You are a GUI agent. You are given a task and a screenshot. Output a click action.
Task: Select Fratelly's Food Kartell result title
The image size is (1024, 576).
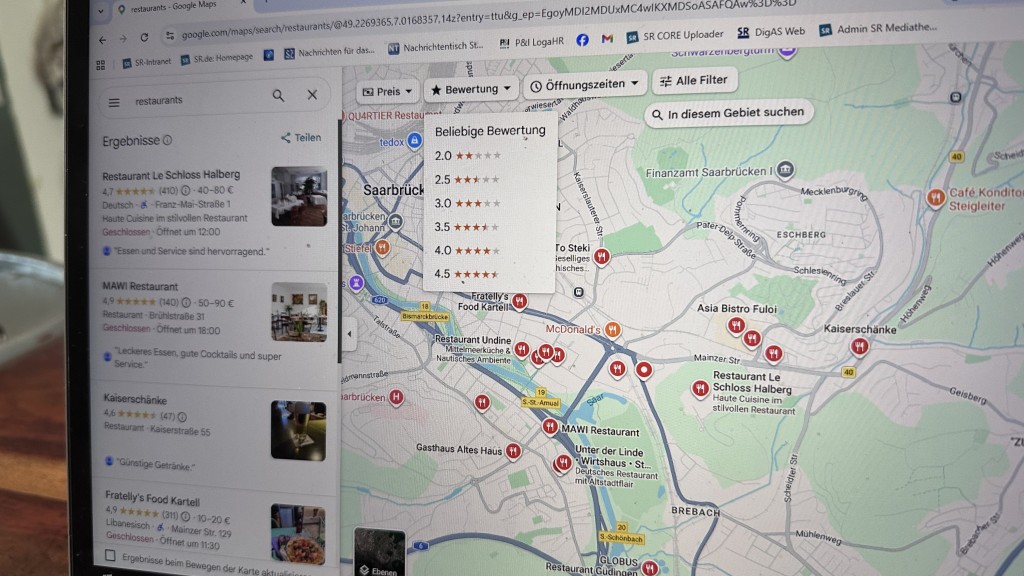point(152,500)
